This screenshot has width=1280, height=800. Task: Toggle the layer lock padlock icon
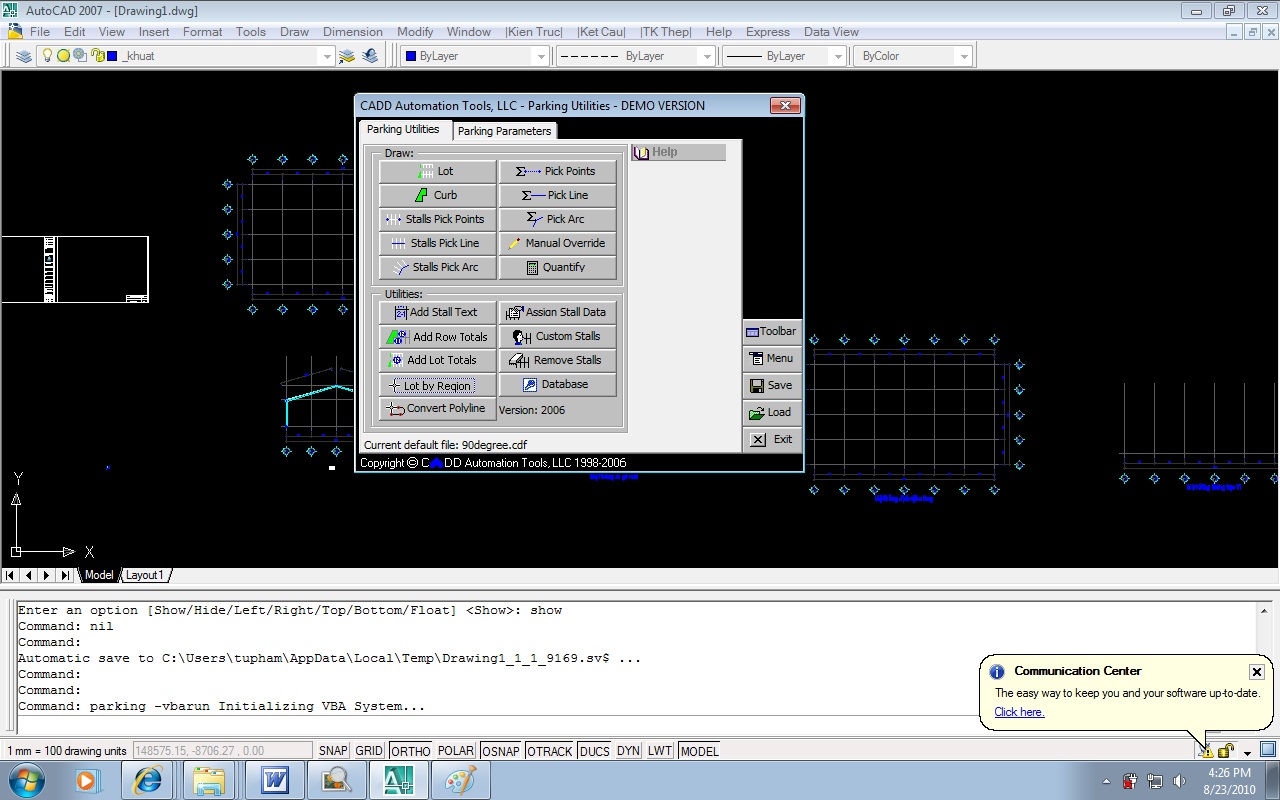[97, 56]
